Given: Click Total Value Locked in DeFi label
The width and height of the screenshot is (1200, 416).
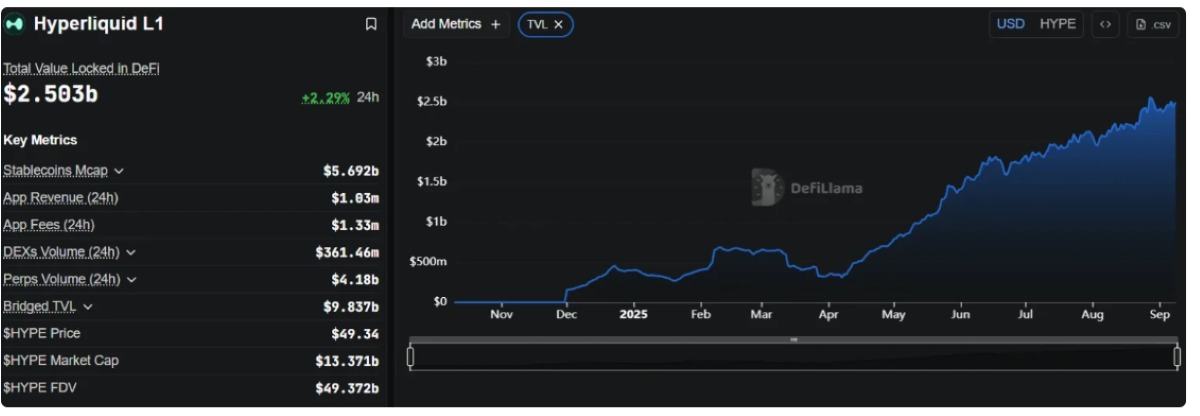Looking at the screenshot, I should [82, 68].
